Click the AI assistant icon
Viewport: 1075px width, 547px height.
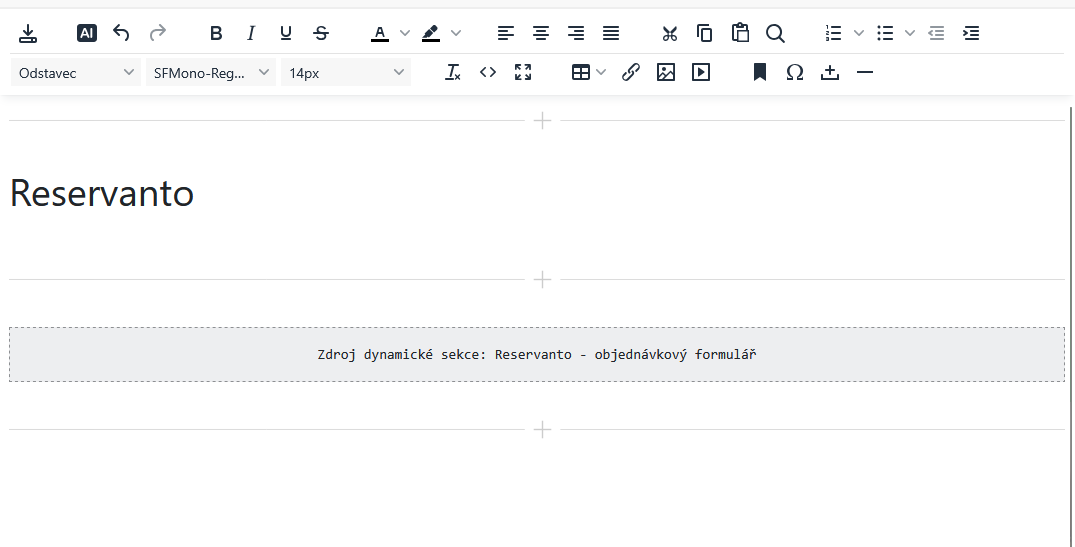87,33
